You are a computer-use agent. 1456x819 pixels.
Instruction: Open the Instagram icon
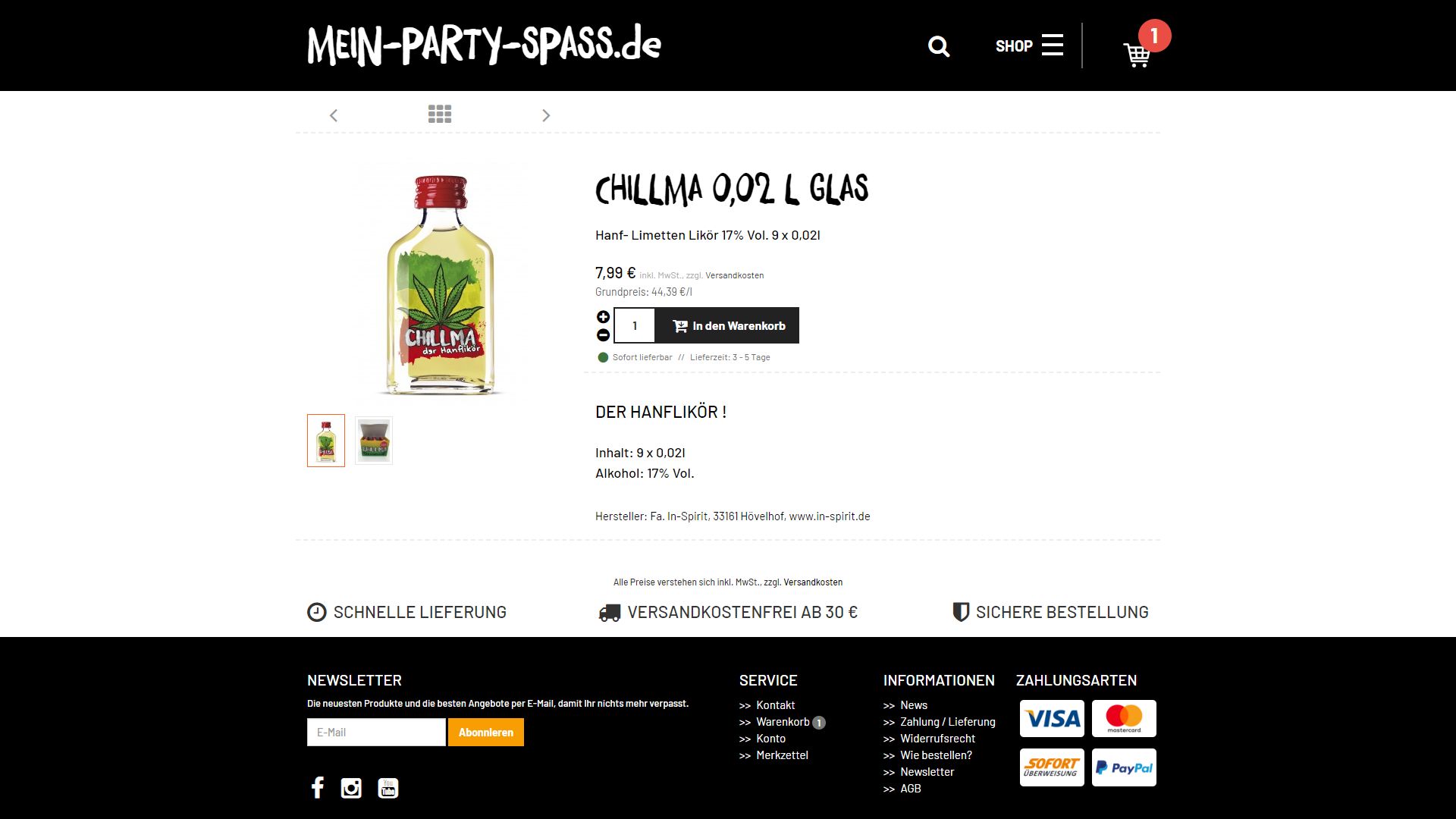pos(351,789)
